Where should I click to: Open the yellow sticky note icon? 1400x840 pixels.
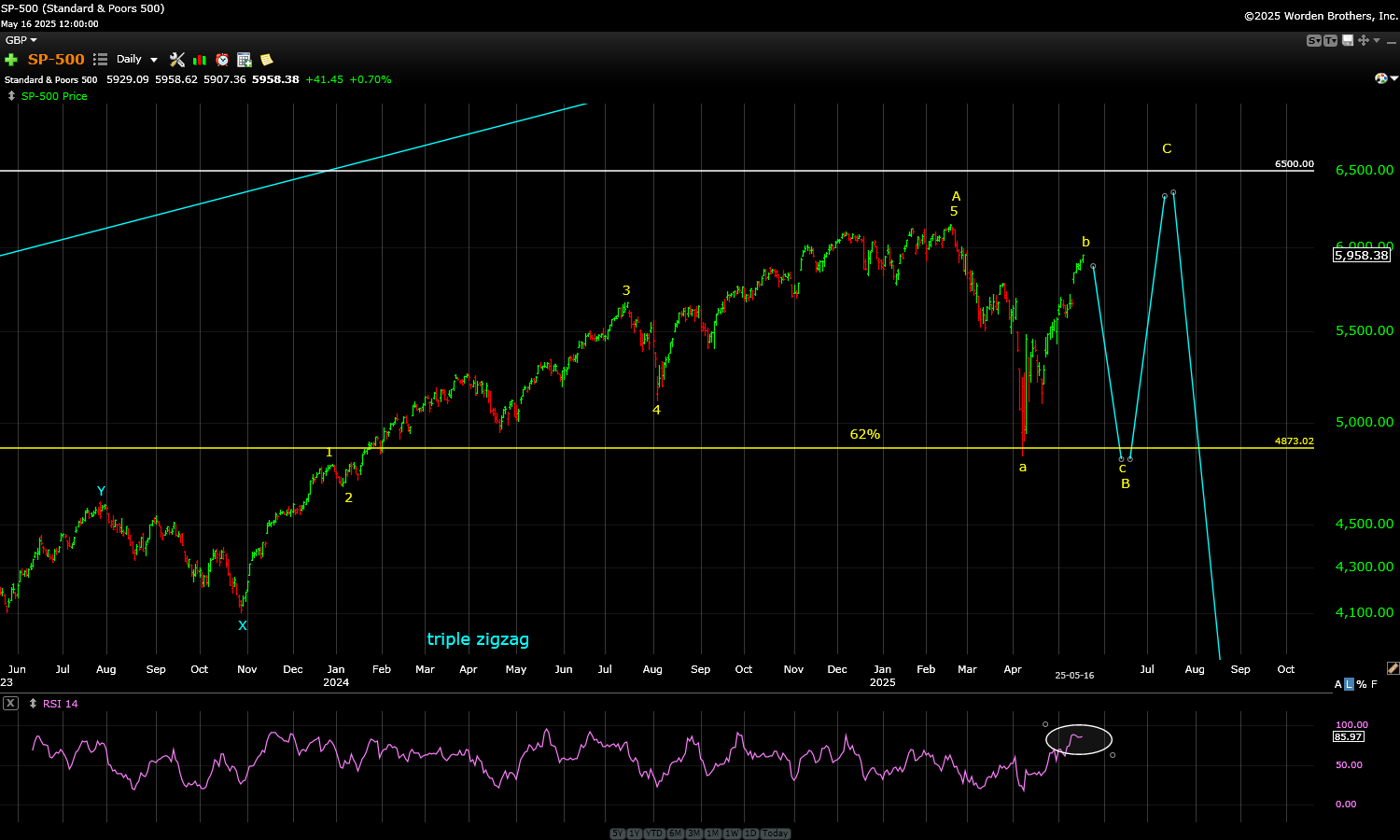coord(267,60)
